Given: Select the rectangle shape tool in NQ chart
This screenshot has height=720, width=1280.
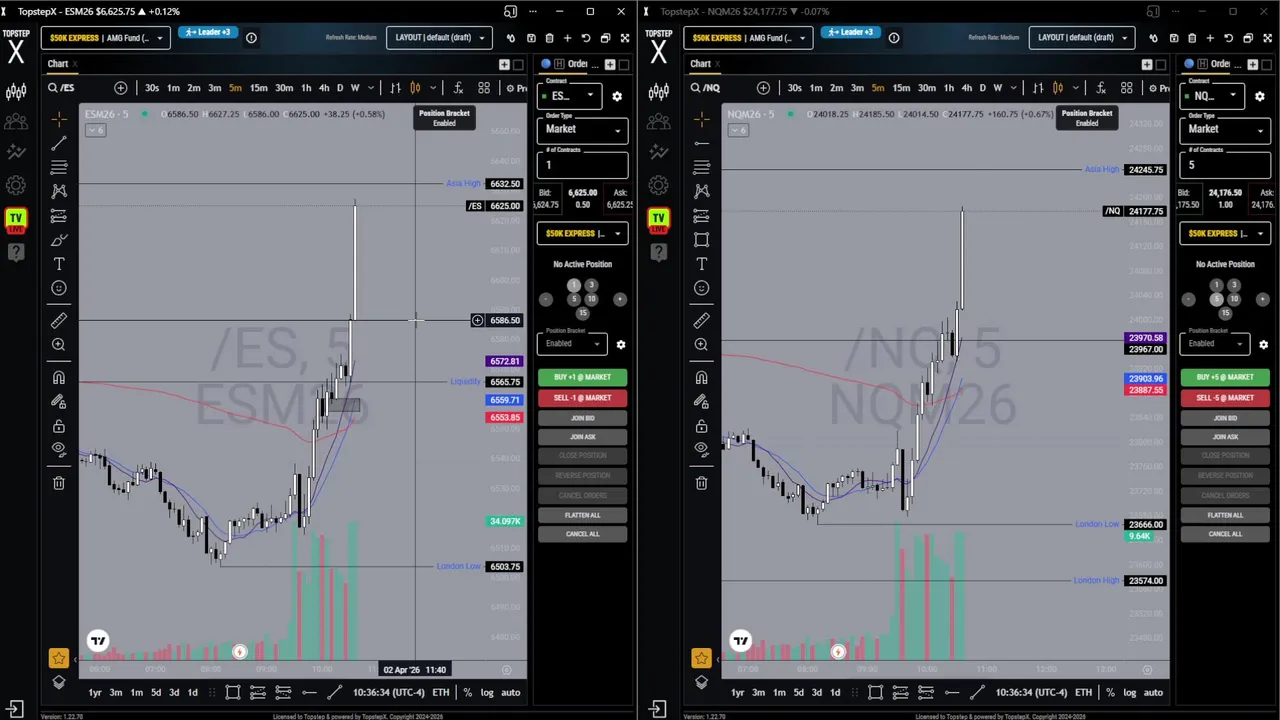Looking at the screenshot, I should click(x=702, y=240).
